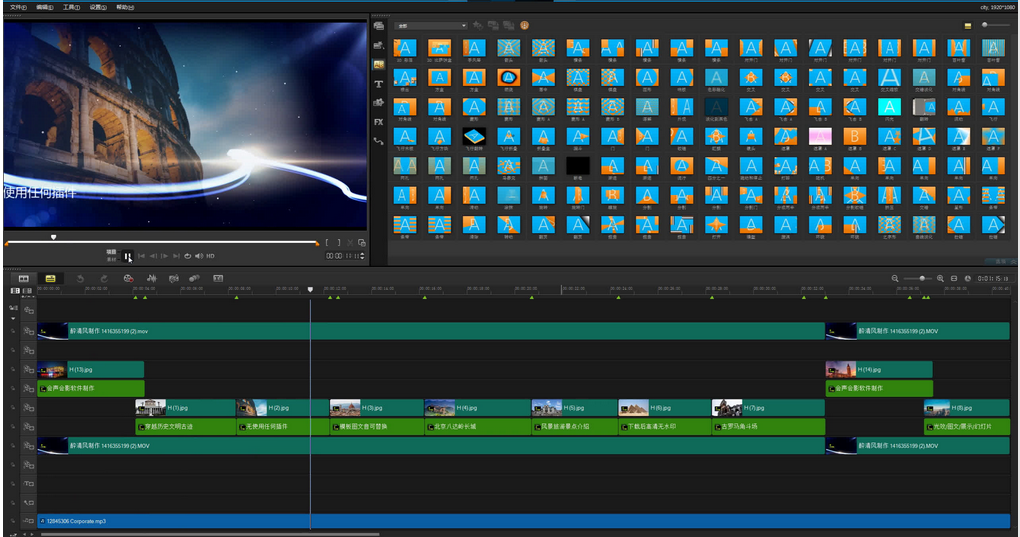Open the Record/Capture option icon

(128, 278)
